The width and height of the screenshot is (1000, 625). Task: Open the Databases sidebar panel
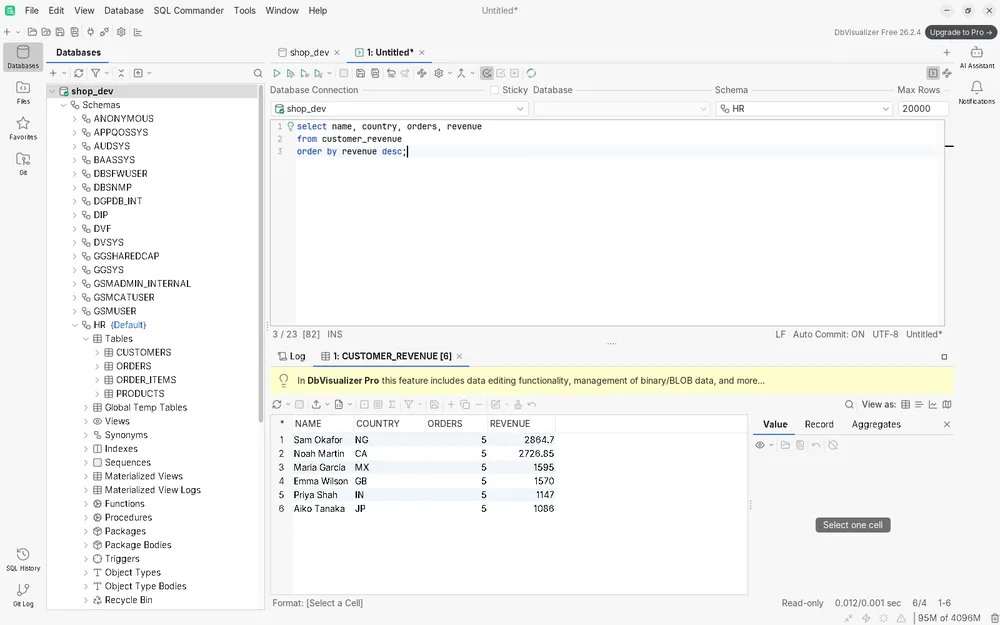23,57
